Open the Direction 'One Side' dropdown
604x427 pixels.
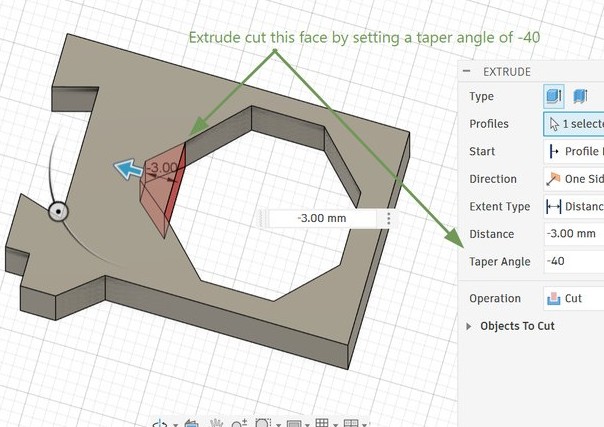tap(574, 179)
